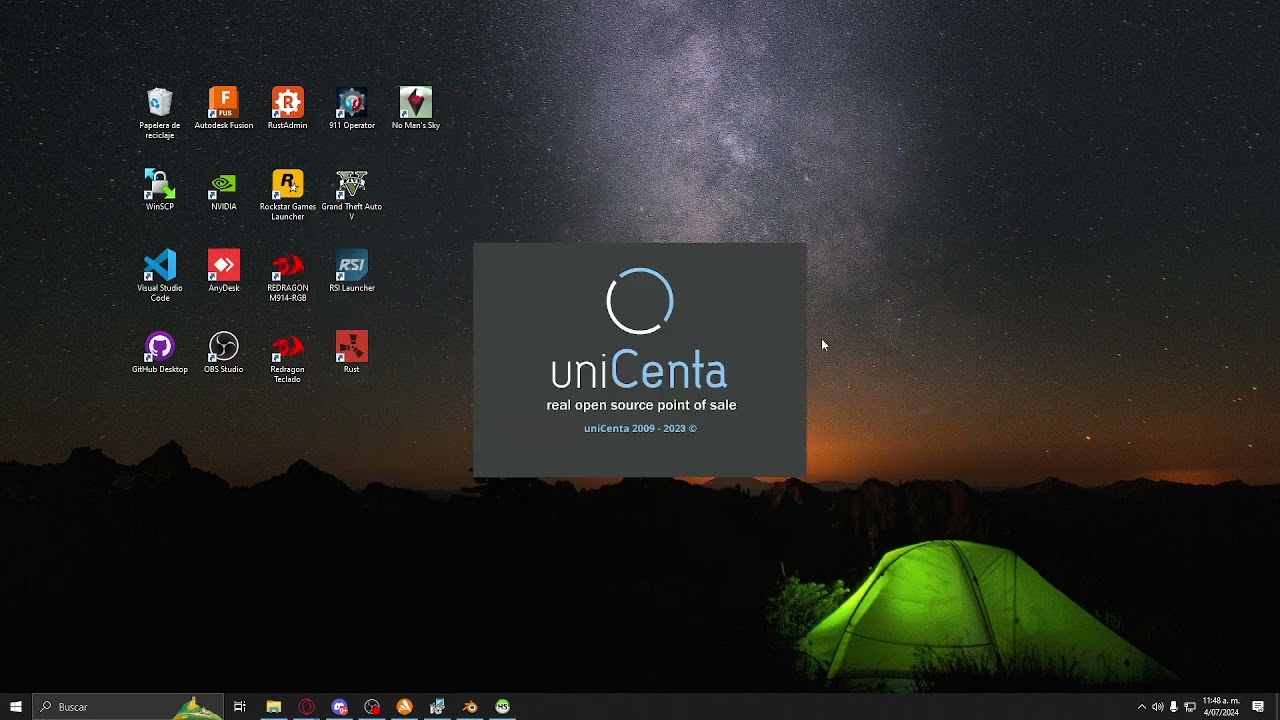Select the Autodesk Fusion desktop shortcut
This screenshot has height=720, width=1280.
coord(224,109)
